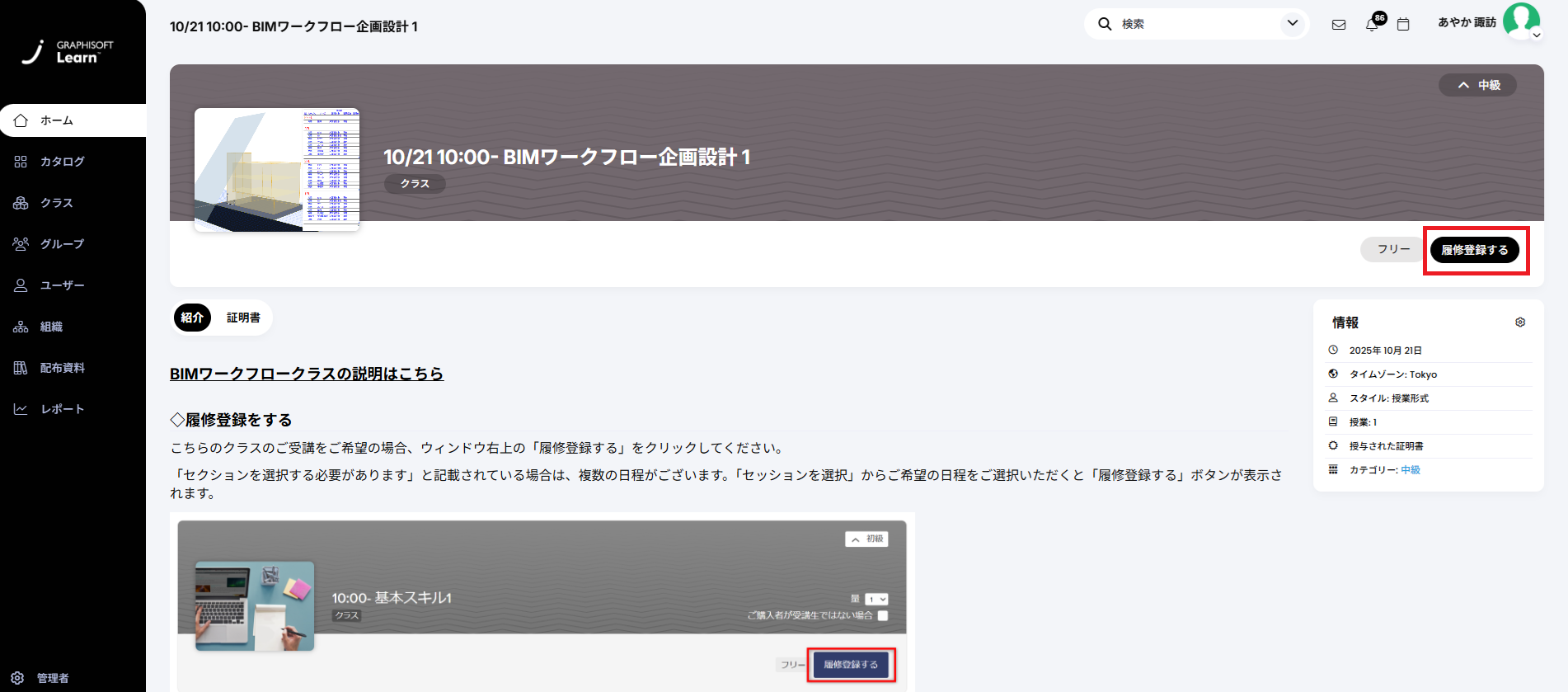Click the header title 10/21 10:00- BIMワークフロー企画設計 1

tap(293, 26)
